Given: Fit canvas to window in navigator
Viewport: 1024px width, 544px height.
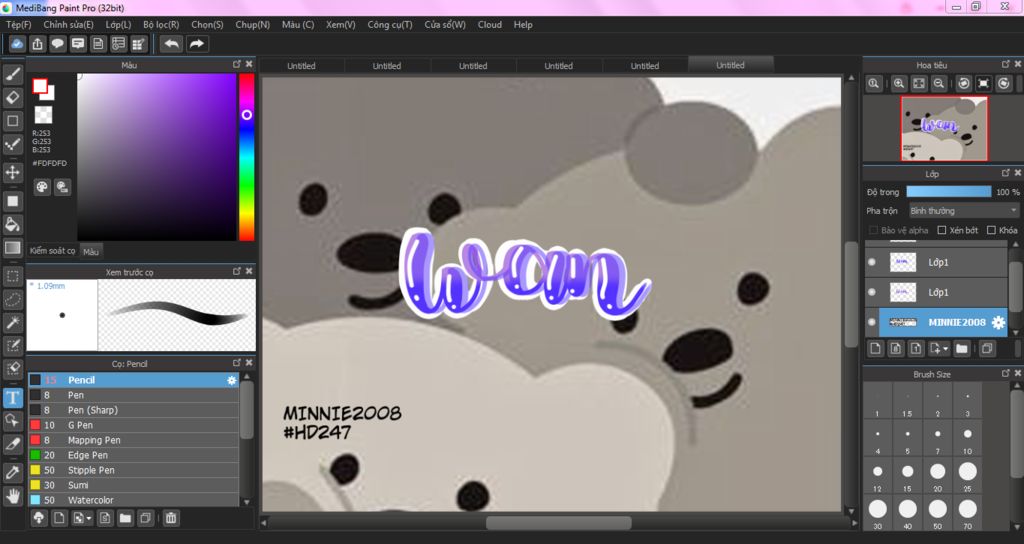Looking at the screenshot, I should tap(919, 84).
